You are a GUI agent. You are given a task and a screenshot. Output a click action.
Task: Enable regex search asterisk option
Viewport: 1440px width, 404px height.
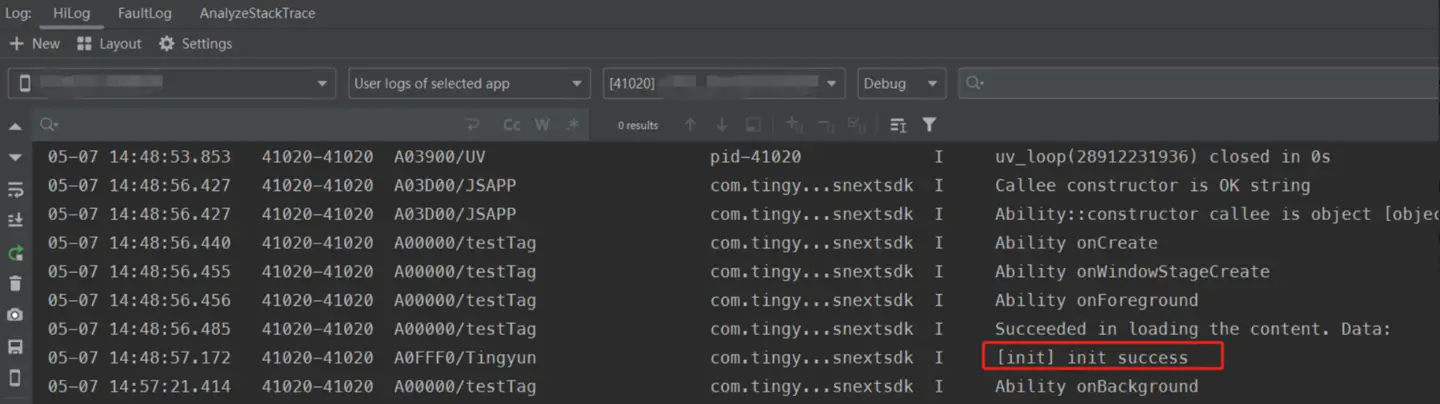coord(572,125)
